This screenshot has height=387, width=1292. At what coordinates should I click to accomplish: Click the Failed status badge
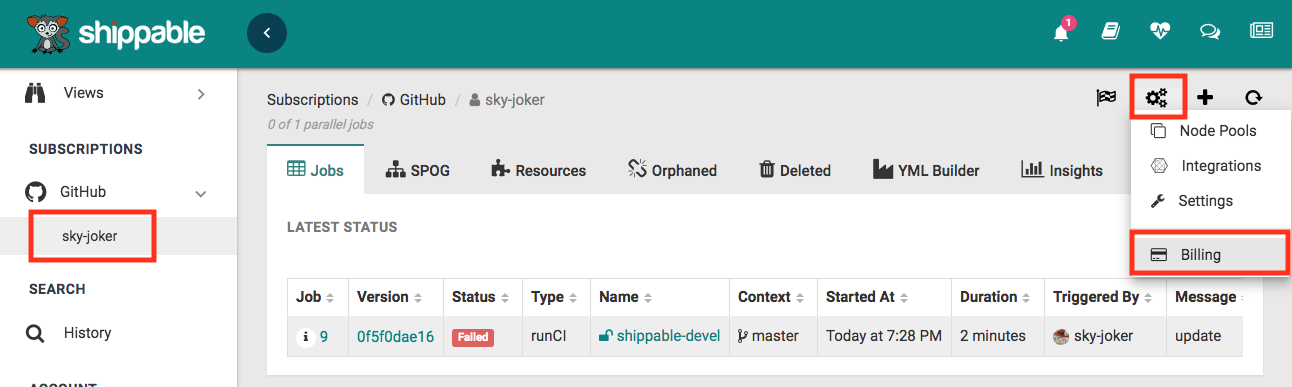pyautogui.click(x=473, y=337)
